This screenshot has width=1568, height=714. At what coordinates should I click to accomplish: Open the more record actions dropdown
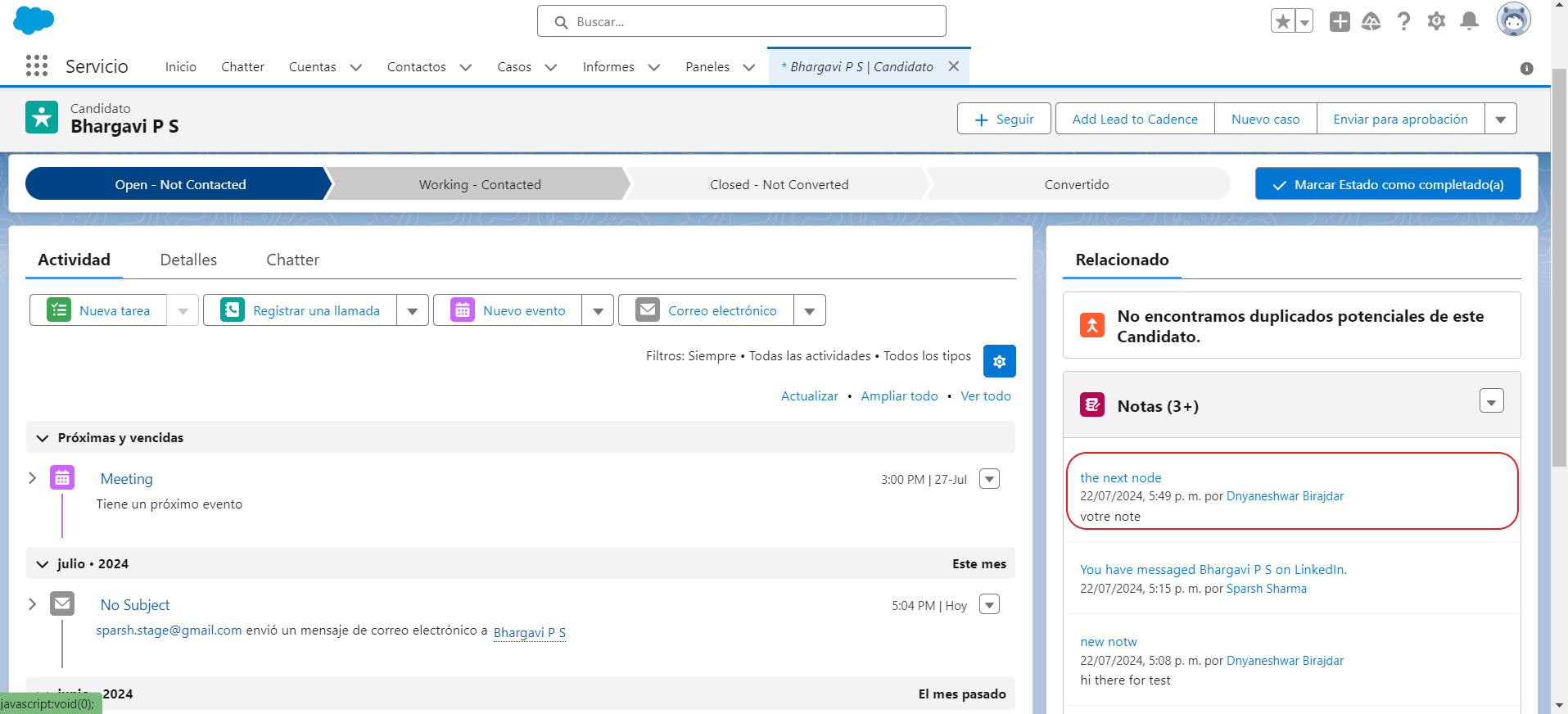pos(1501,119)
